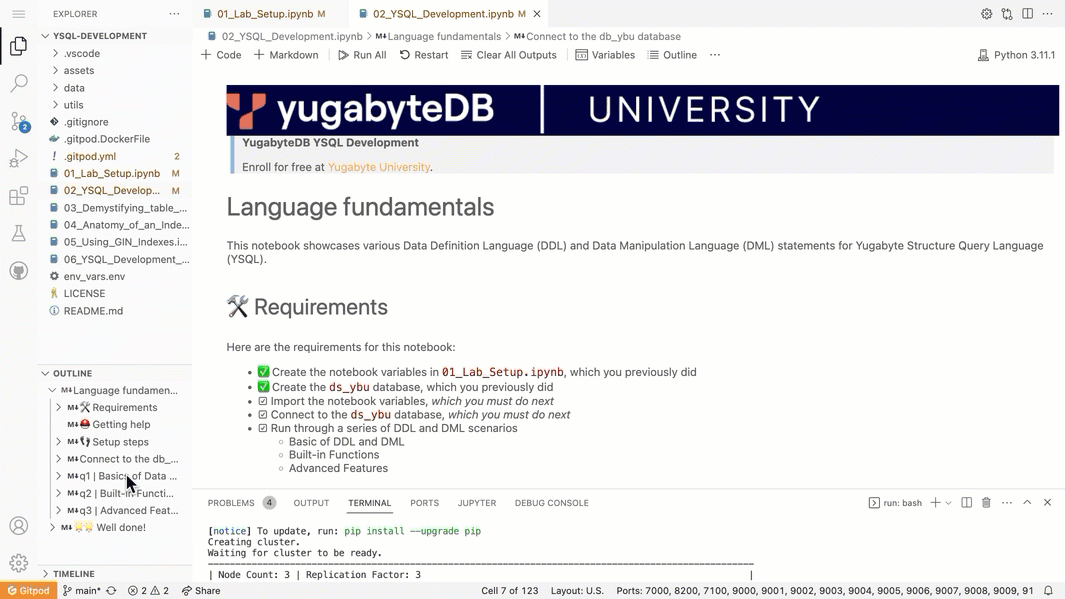Follow the Yugabyte University link
The height and width of the screenshot is (599, 1065).
379,167
